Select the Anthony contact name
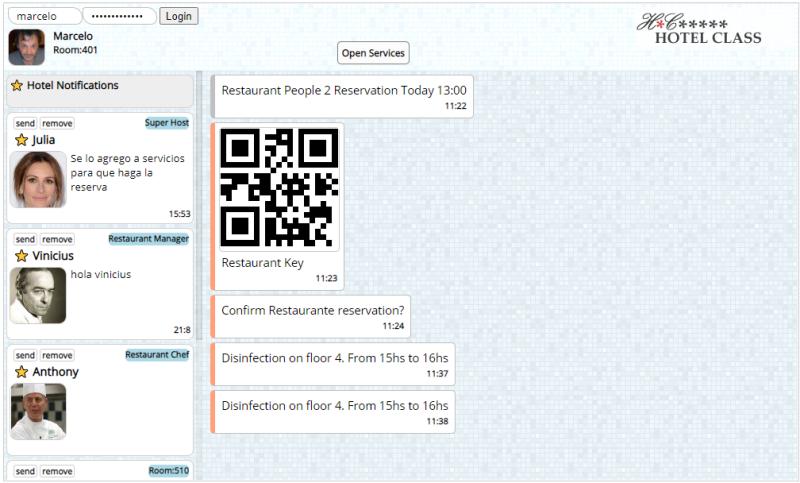Image resolution: width=800 pixels, height=483 pixels. pos(56,372)
